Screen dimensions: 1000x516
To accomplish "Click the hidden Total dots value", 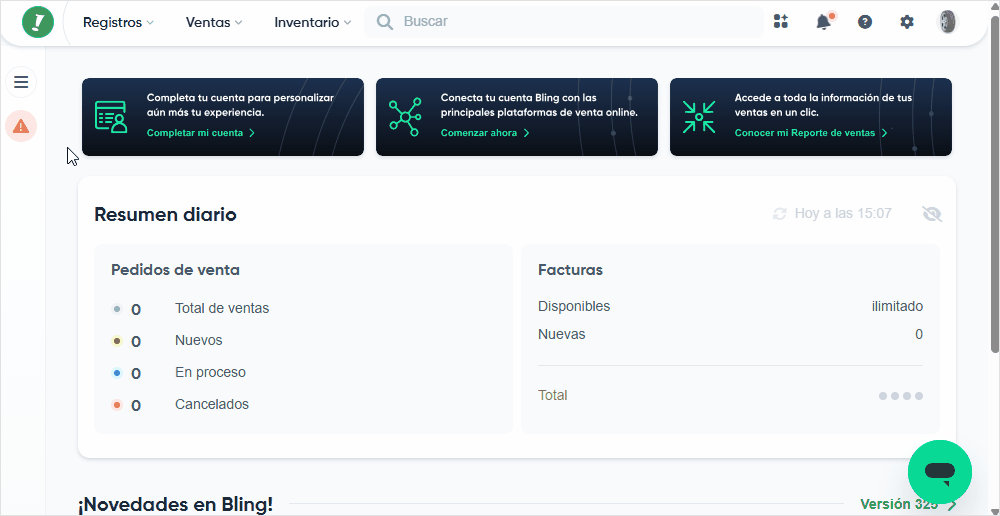I will click(901, 396).
